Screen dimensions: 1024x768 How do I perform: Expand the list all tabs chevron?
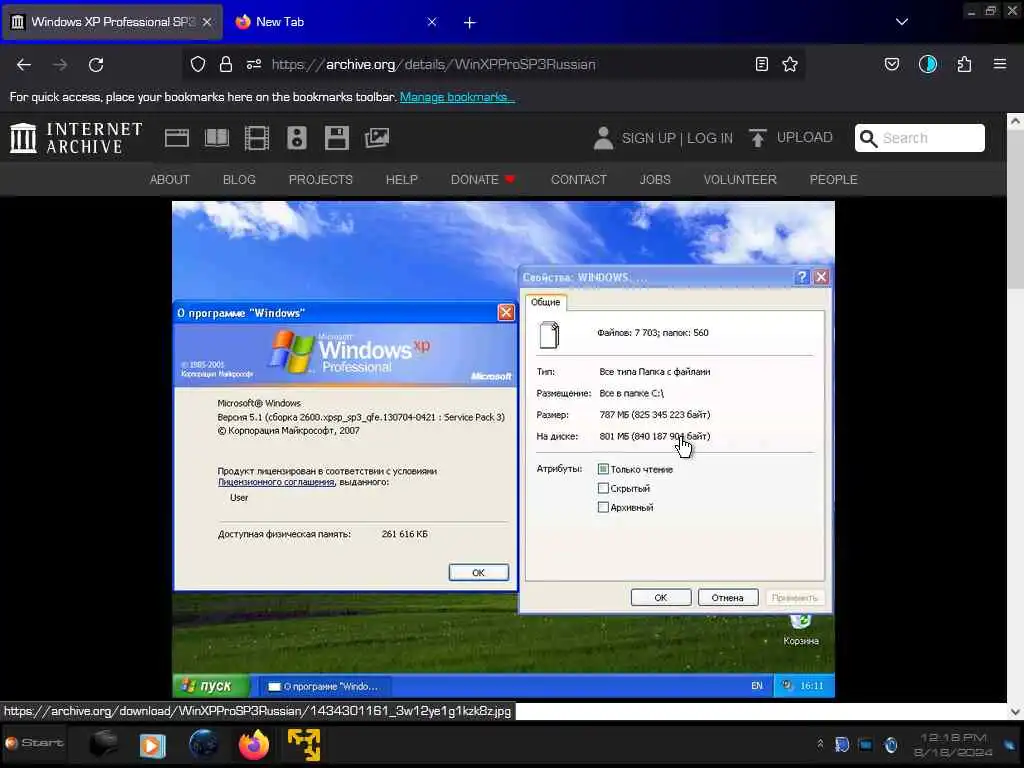pos(902,22)
